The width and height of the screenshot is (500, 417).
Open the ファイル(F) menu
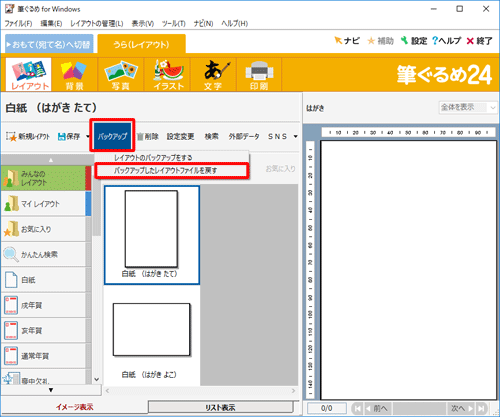coord(18,24)
